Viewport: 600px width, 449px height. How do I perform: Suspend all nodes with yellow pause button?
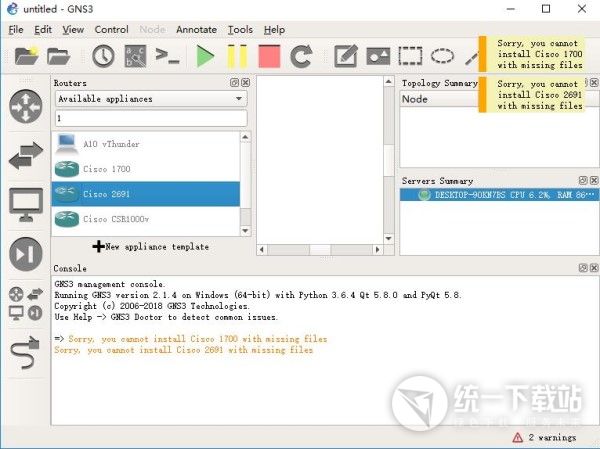(237, 56)
